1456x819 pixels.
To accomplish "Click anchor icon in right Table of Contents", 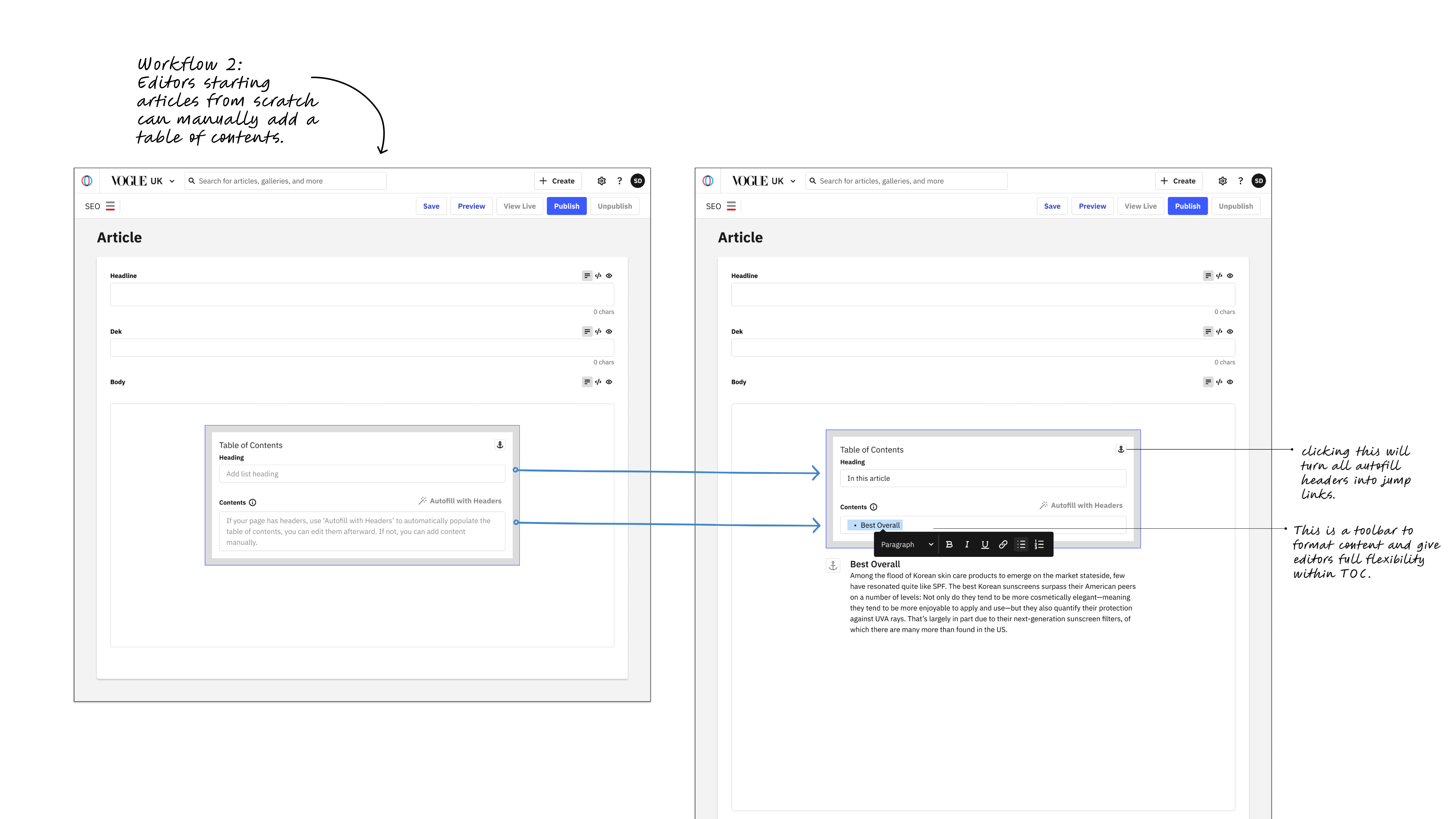I will (x=1121, y=449).
